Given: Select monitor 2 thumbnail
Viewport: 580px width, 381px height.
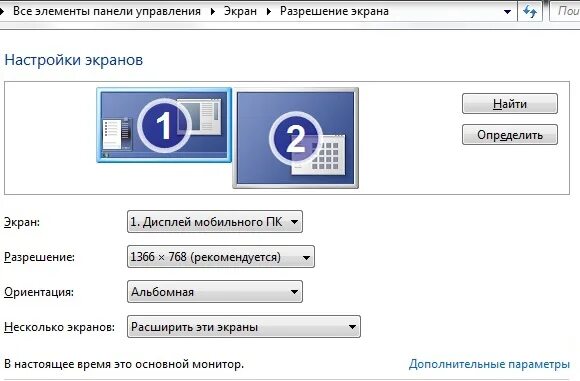Looking at the screenshot, I should tap(296, 138).
